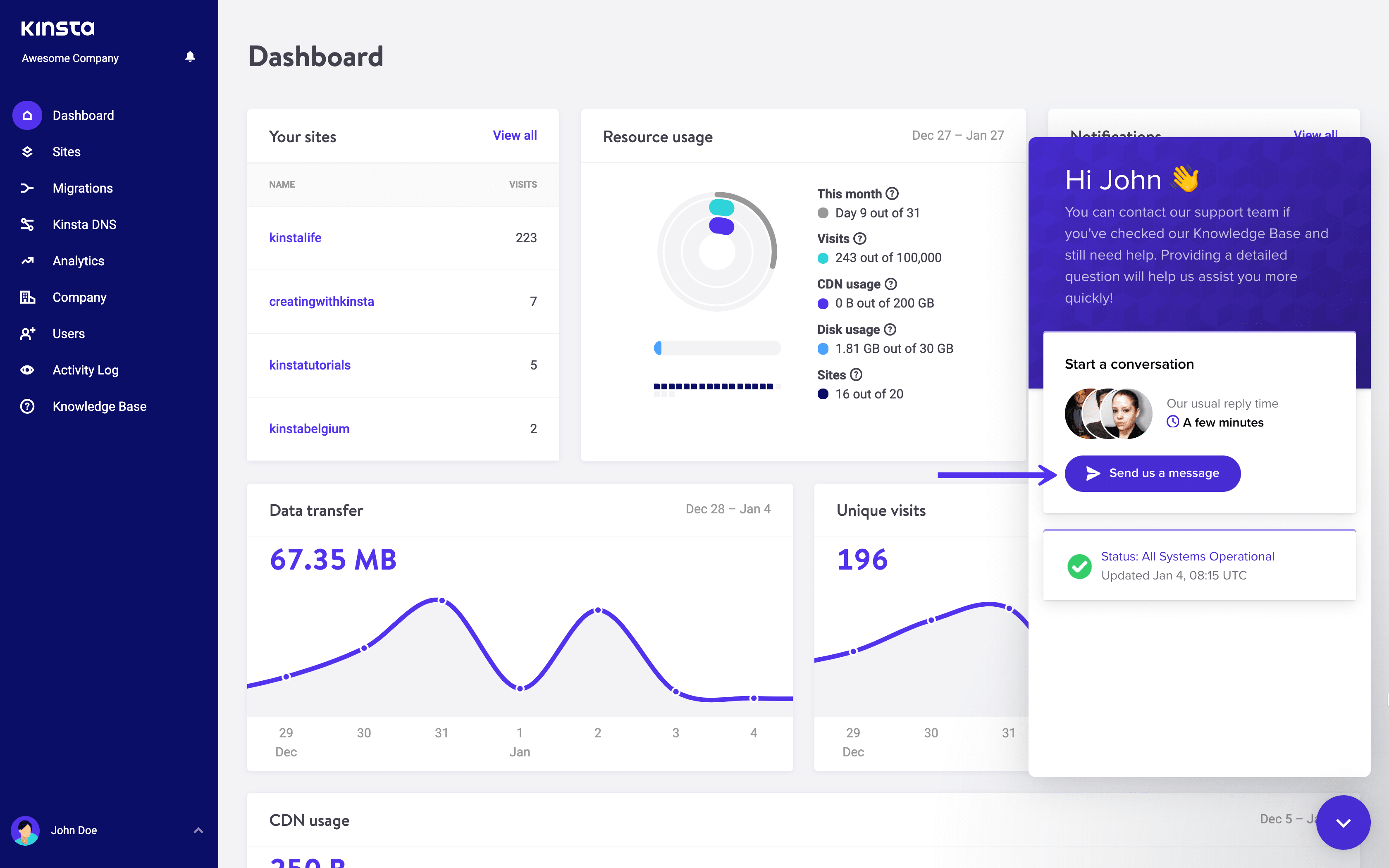Click the 196 unique visits value
The image size is (1389, 868).
tap(862, 559)
